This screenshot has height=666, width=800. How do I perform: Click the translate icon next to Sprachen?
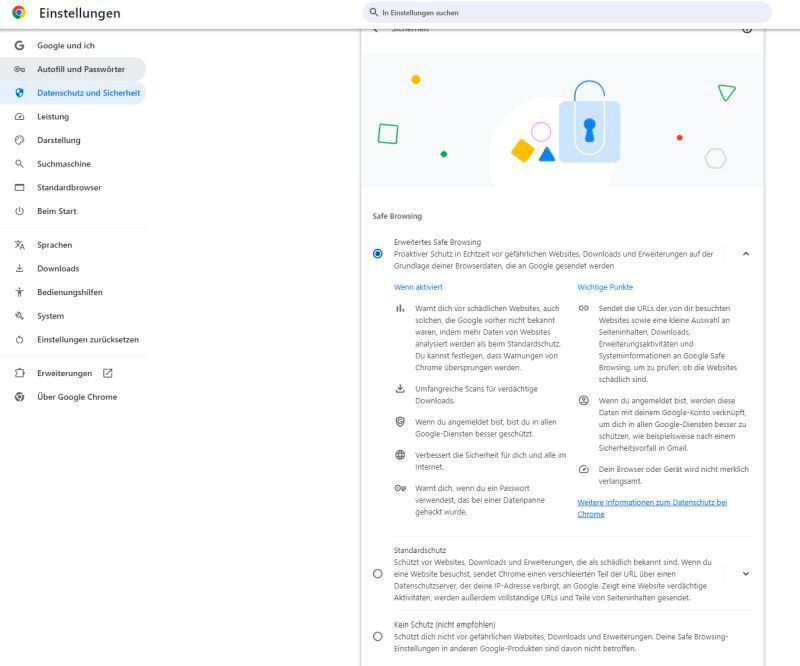(x=19, y=245)
